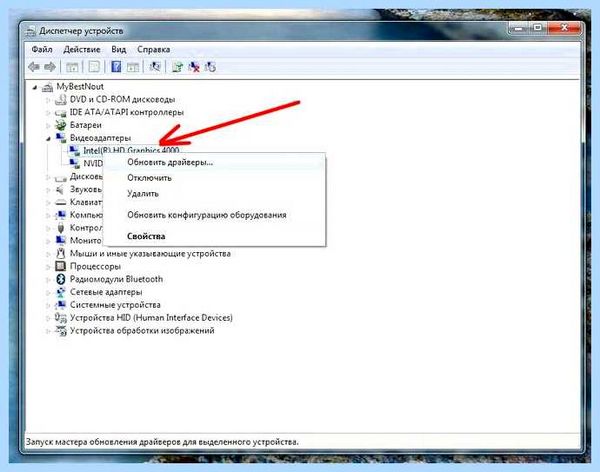Expand IDE ATA/ATAPI контроллеры node

click(48, 113)
